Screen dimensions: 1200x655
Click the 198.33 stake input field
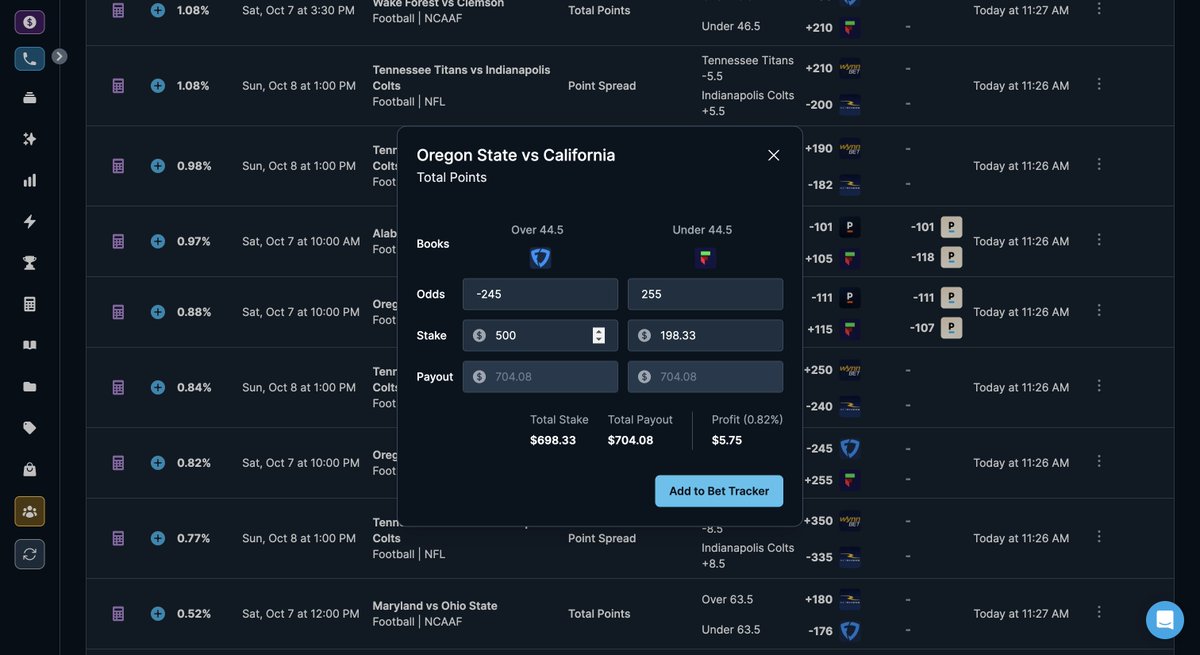[x=705, y=335]
